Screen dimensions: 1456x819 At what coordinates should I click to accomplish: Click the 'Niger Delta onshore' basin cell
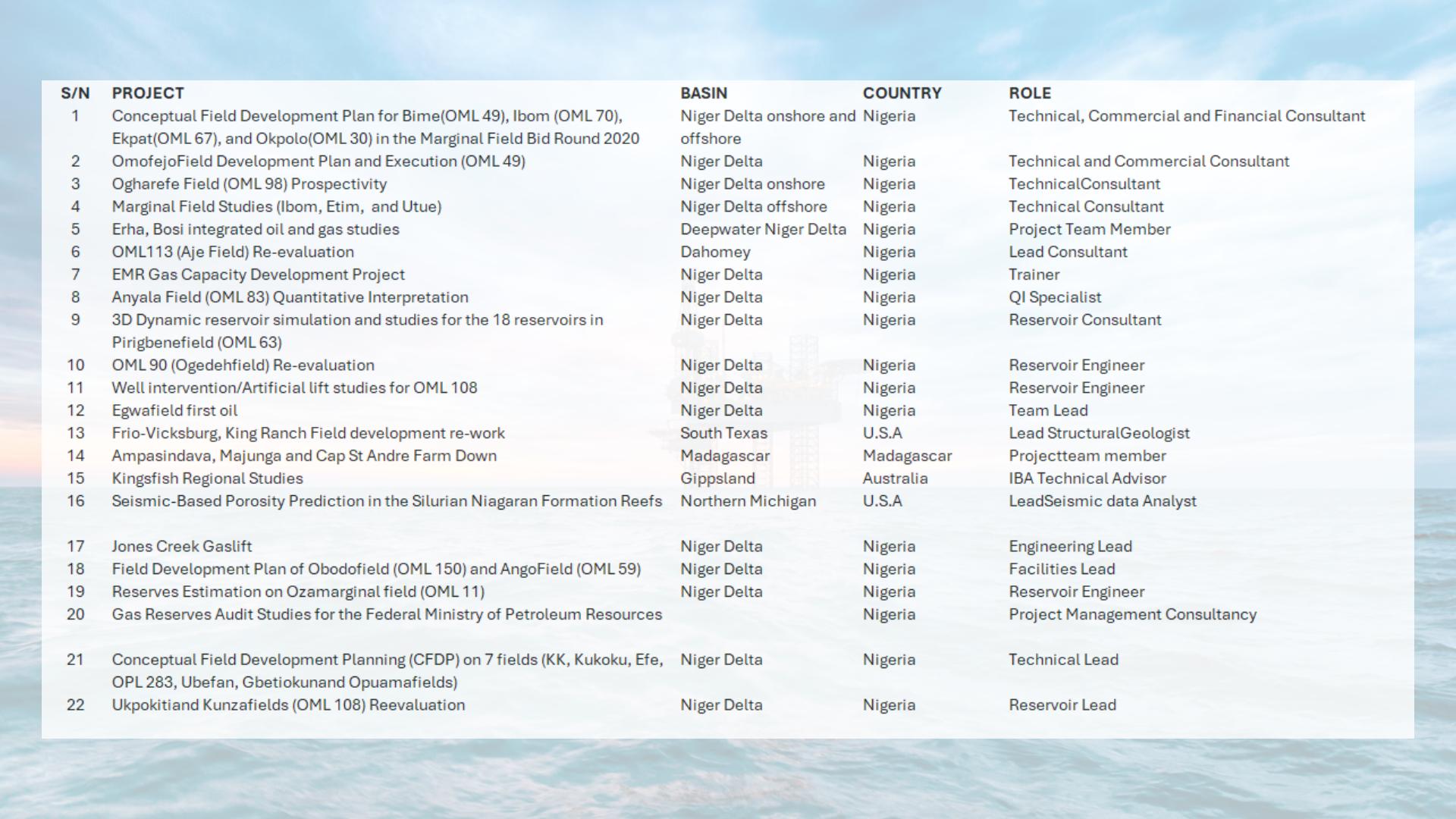click(x=752, y=184)
